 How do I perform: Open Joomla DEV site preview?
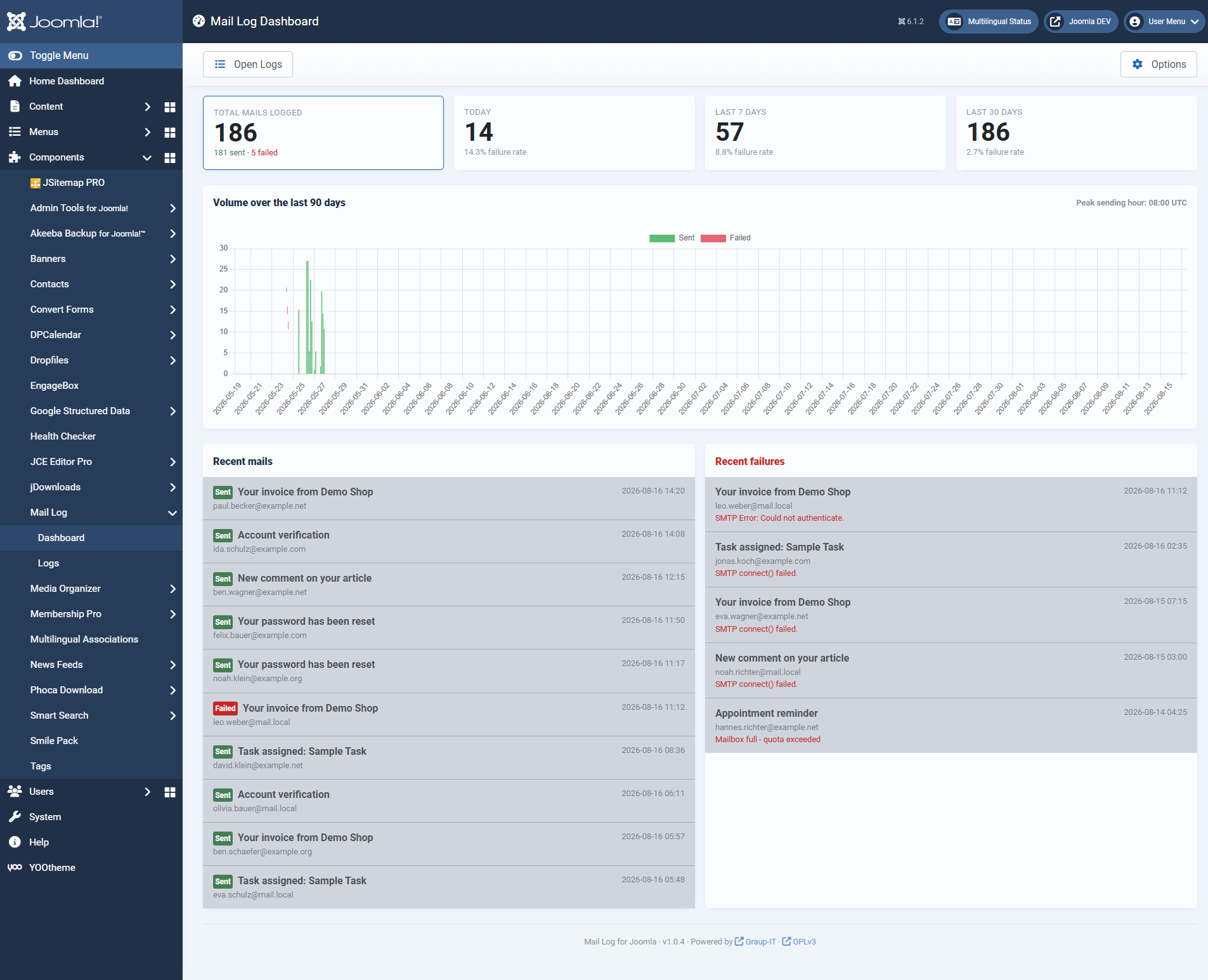pyautogui.click(x=1081, y=22)
